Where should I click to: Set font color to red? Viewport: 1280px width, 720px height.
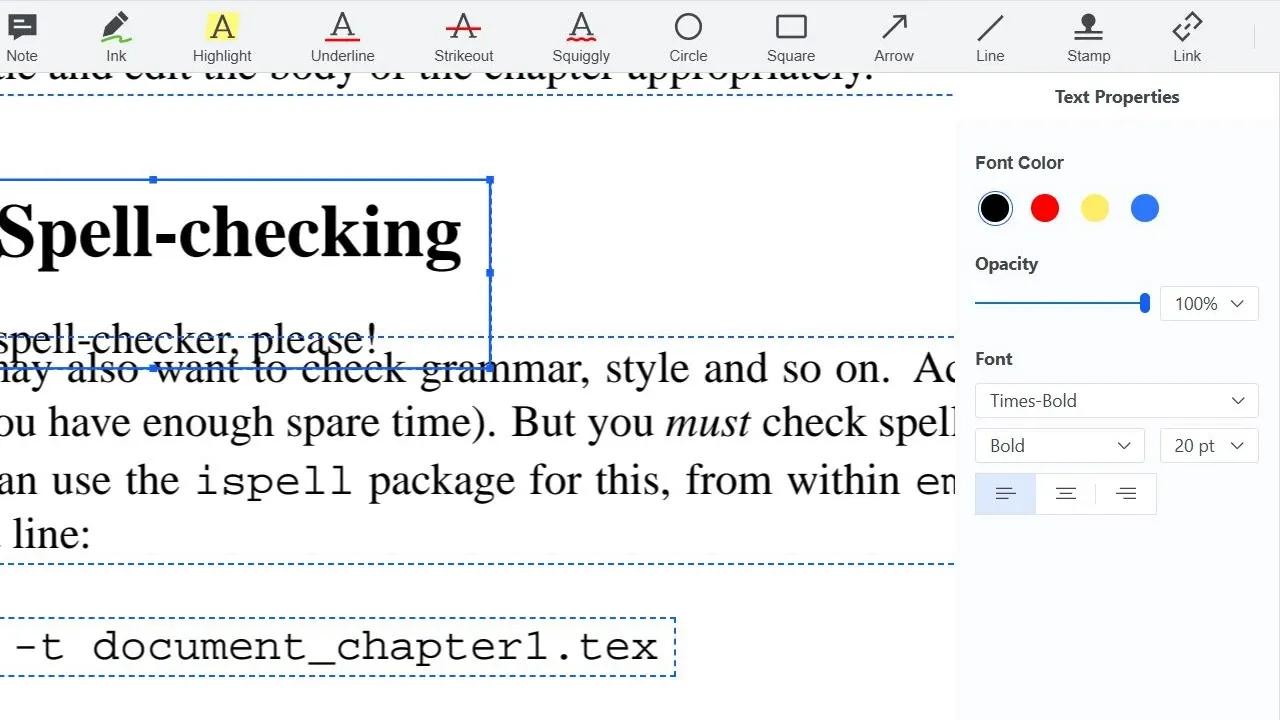pyautogui.click(x=1045, y=208)
